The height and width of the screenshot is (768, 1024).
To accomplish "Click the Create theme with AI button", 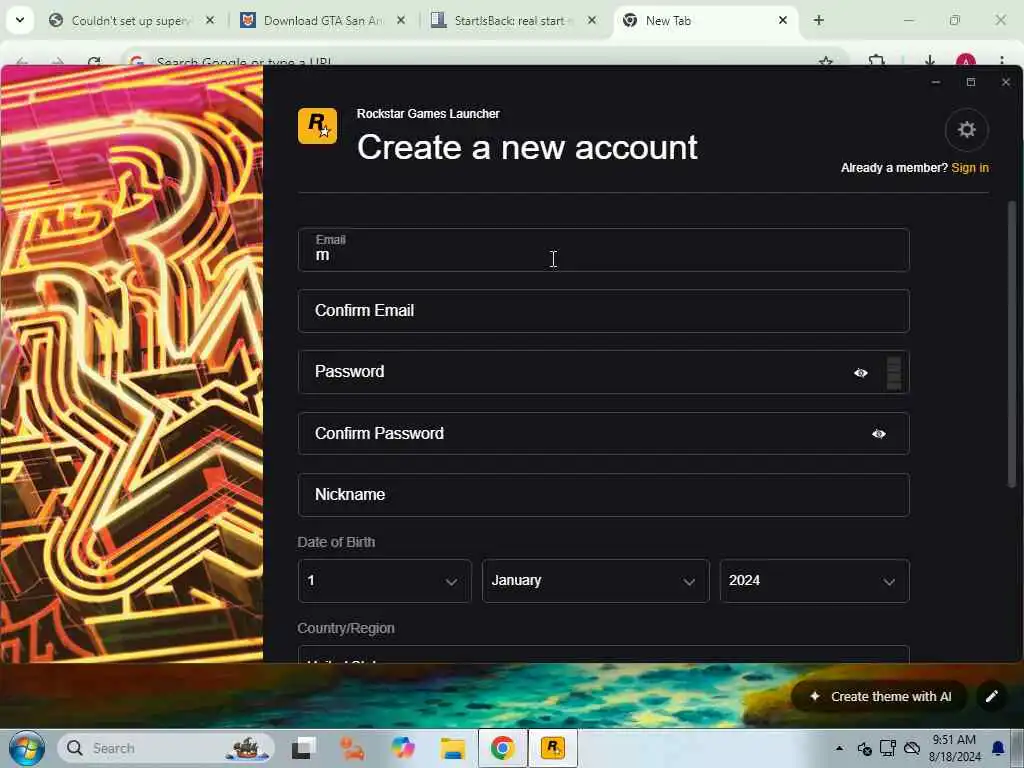I will point(880,697).
